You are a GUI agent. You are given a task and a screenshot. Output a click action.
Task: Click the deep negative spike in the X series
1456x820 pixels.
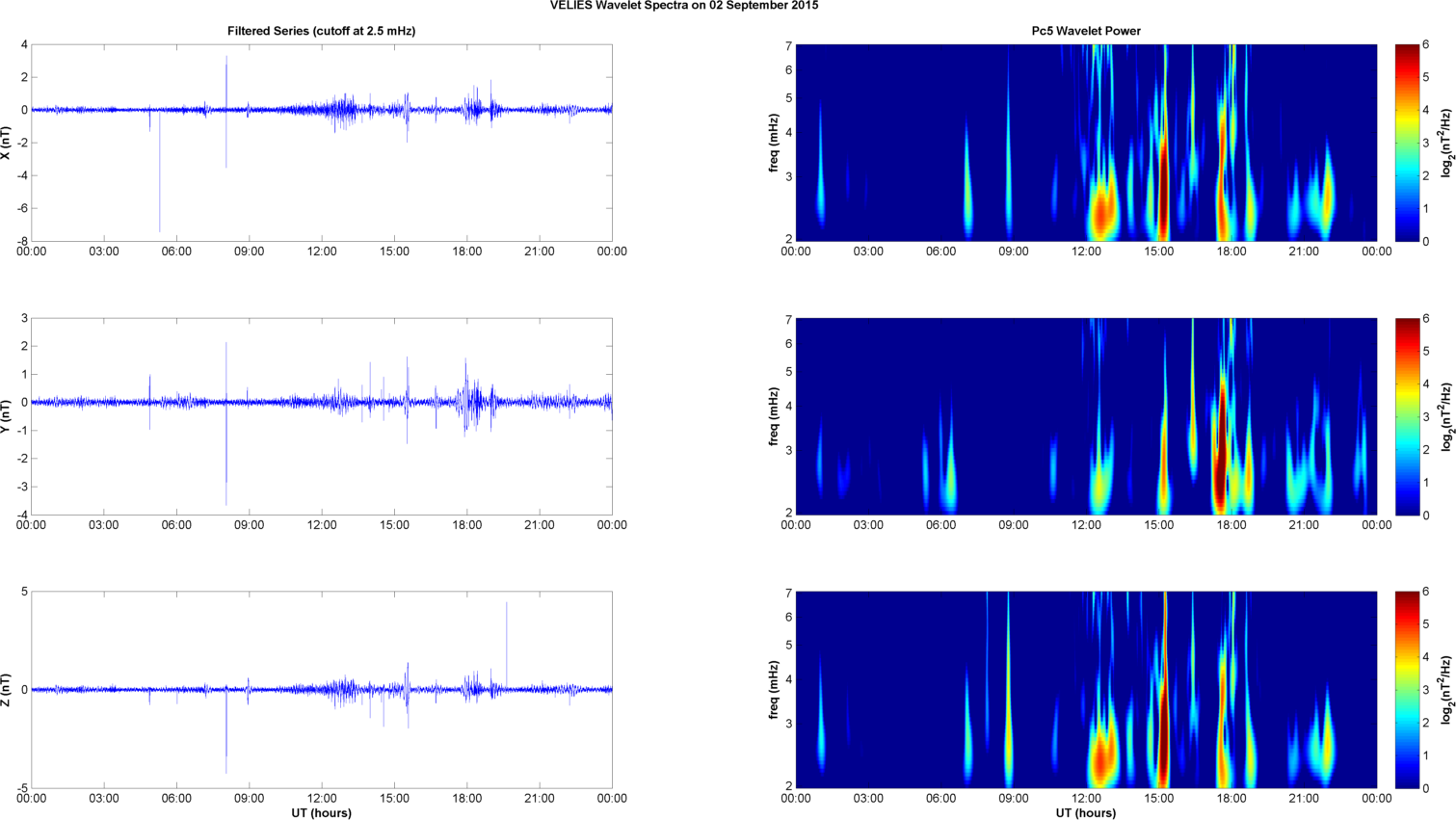pos(160,173)
